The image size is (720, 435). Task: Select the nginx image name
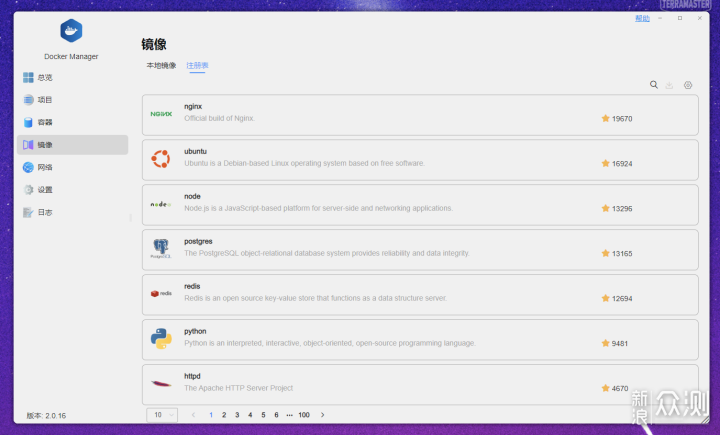(x=193, y=106)
